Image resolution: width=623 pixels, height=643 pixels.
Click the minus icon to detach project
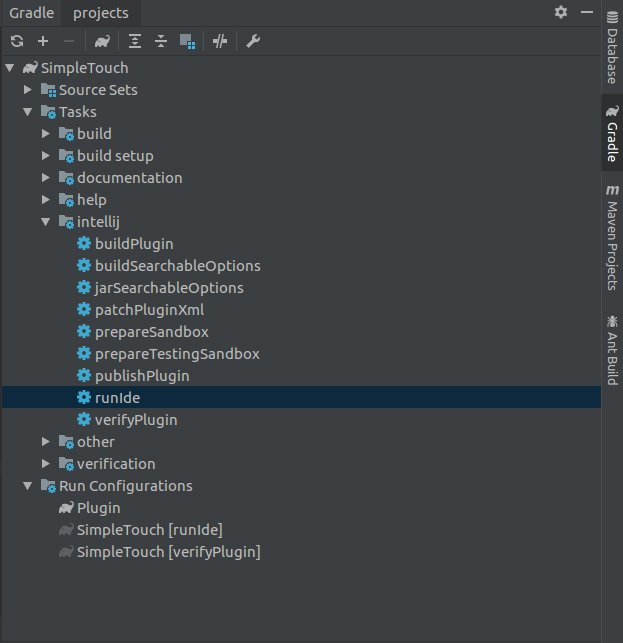click(69, 41)
